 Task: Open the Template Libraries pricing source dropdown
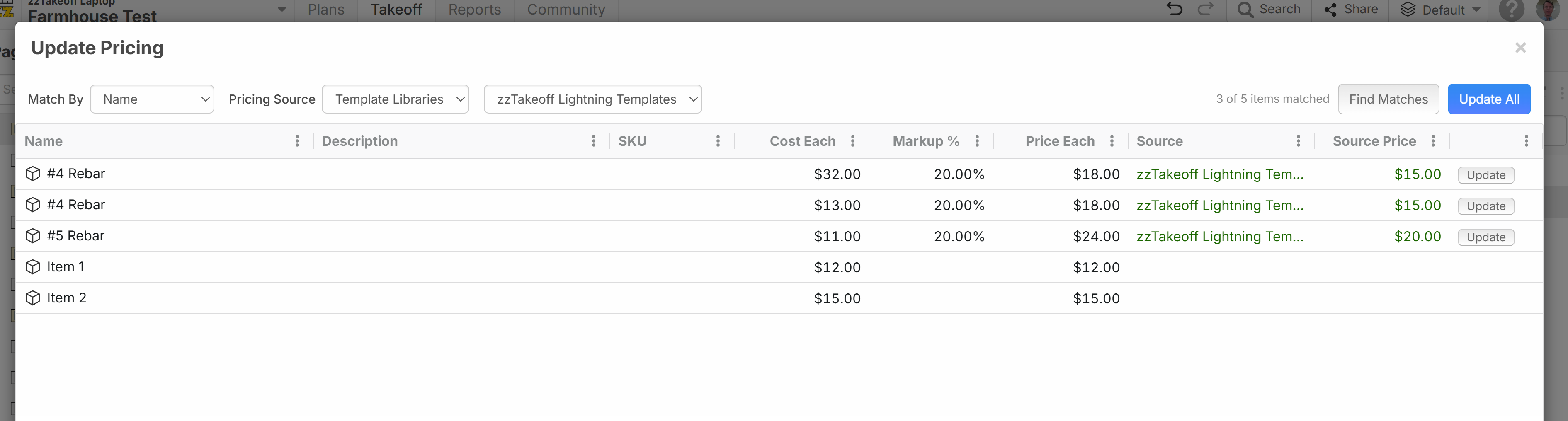coord(395,99)
